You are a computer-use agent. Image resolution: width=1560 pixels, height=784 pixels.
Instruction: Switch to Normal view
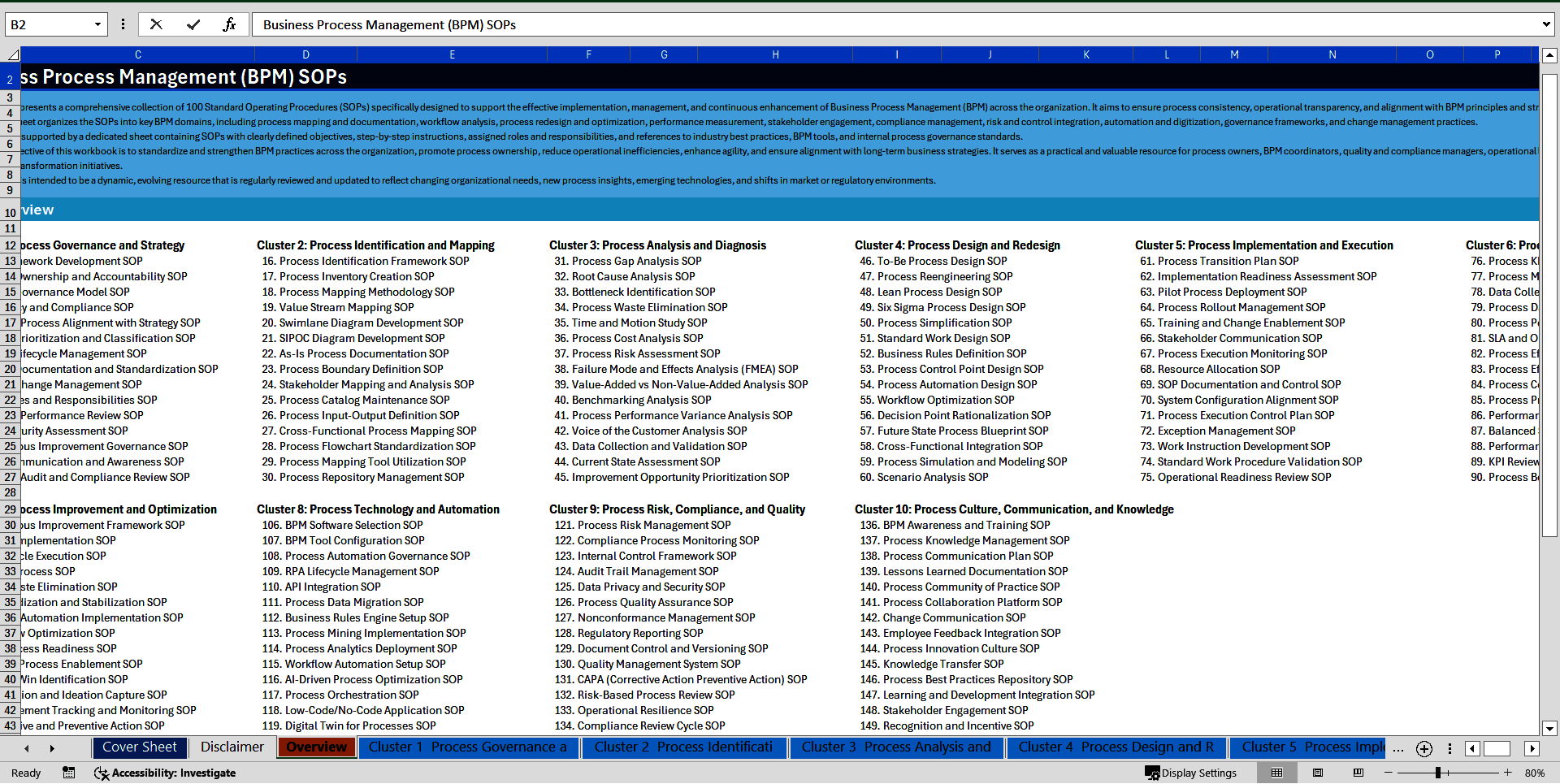click(1276, 773)
